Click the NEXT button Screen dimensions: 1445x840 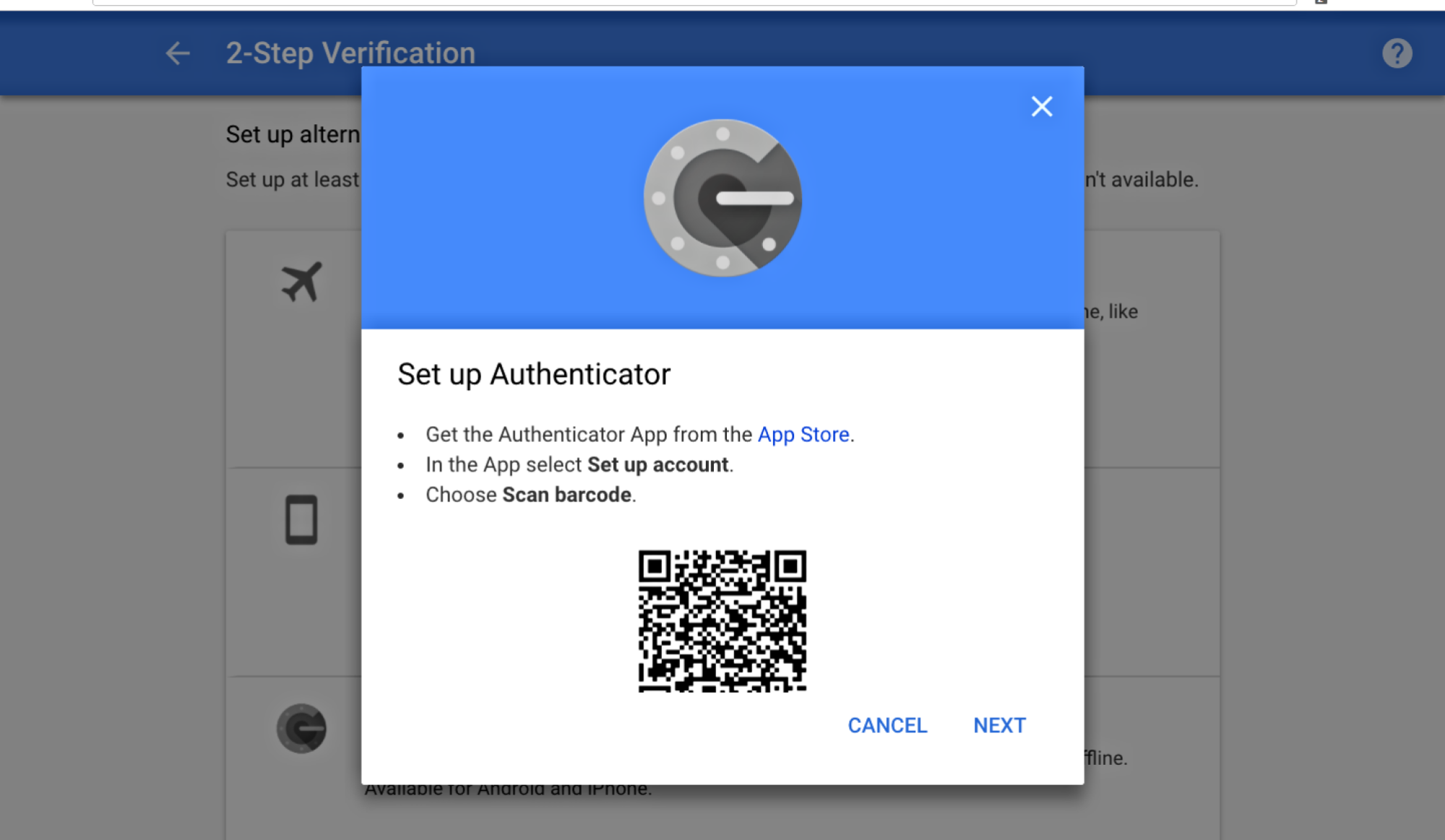(999, 725)
